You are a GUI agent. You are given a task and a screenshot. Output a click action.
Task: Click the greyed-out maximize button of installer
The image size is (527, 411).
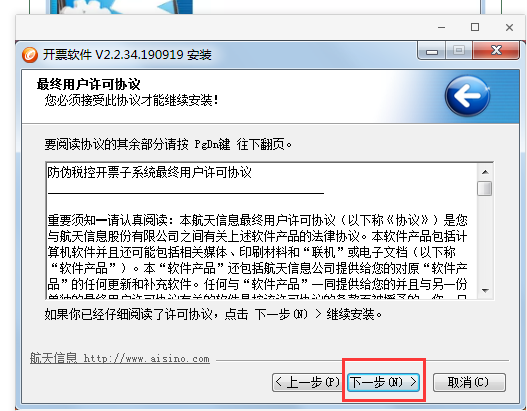(459, 51)
